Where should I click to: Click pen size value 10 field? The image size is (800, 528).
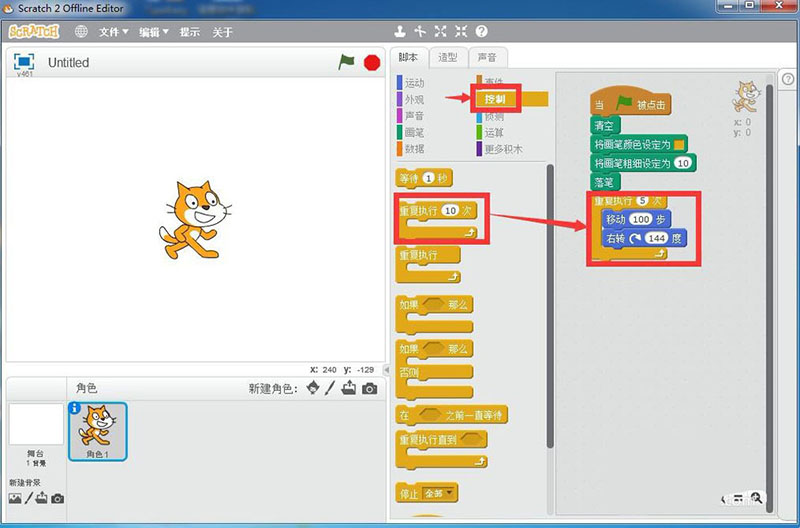tap(683, 163)
